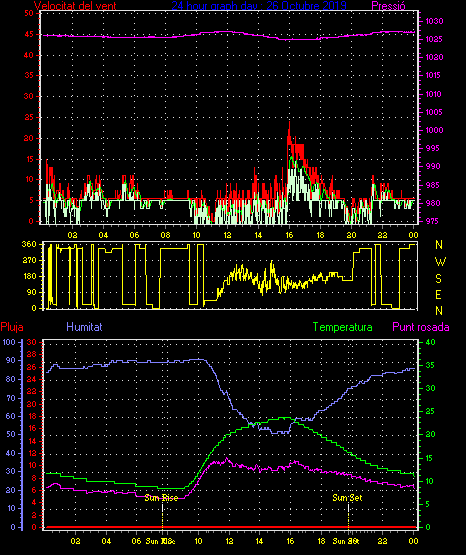This screenshot has height=555, width=466.
Task: Click the yellow 'Sun Rise' text inside chart
Action: coord(161,498)
